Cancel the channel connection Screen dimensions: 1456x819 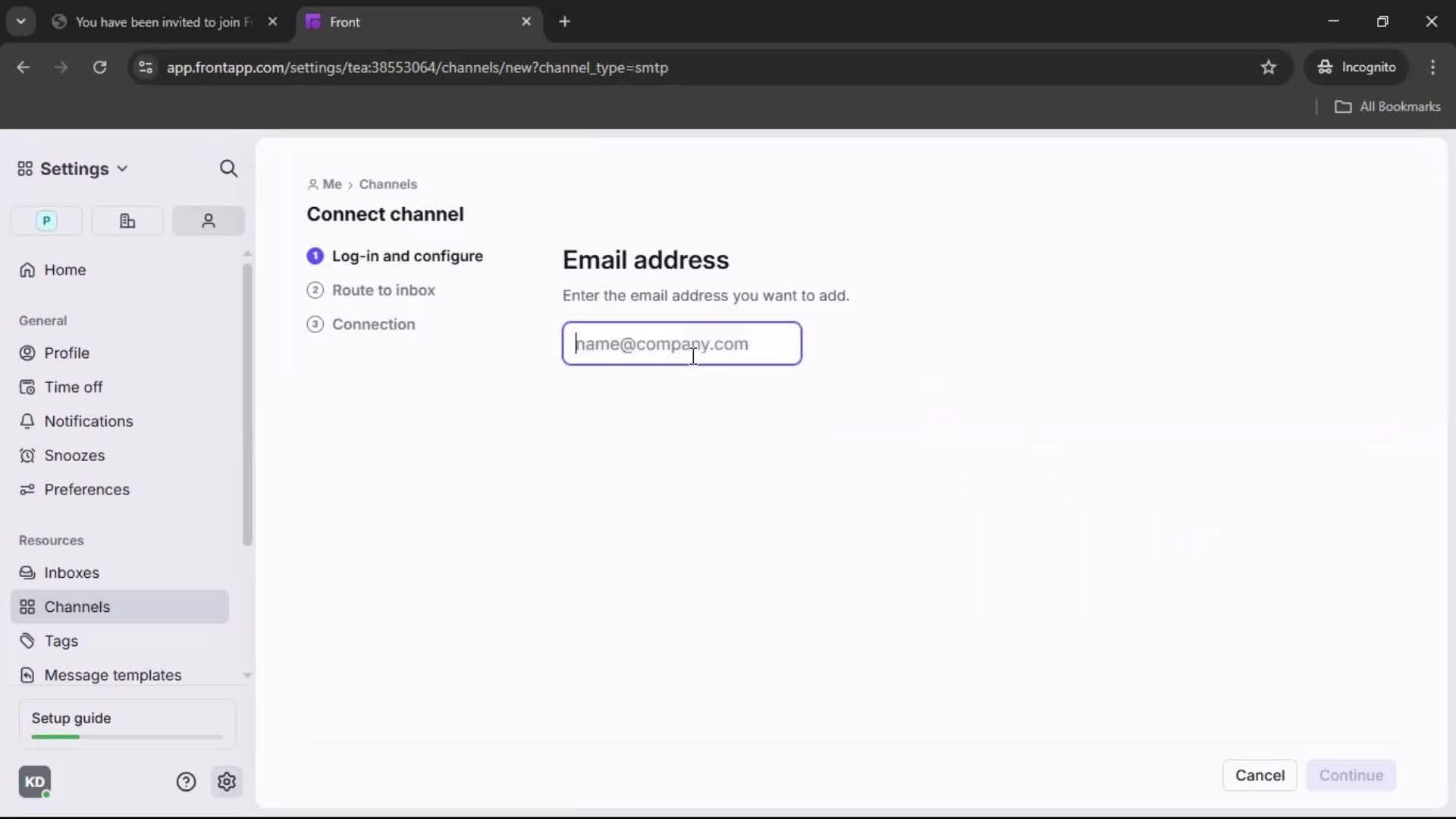click(x=1260, y=775)
